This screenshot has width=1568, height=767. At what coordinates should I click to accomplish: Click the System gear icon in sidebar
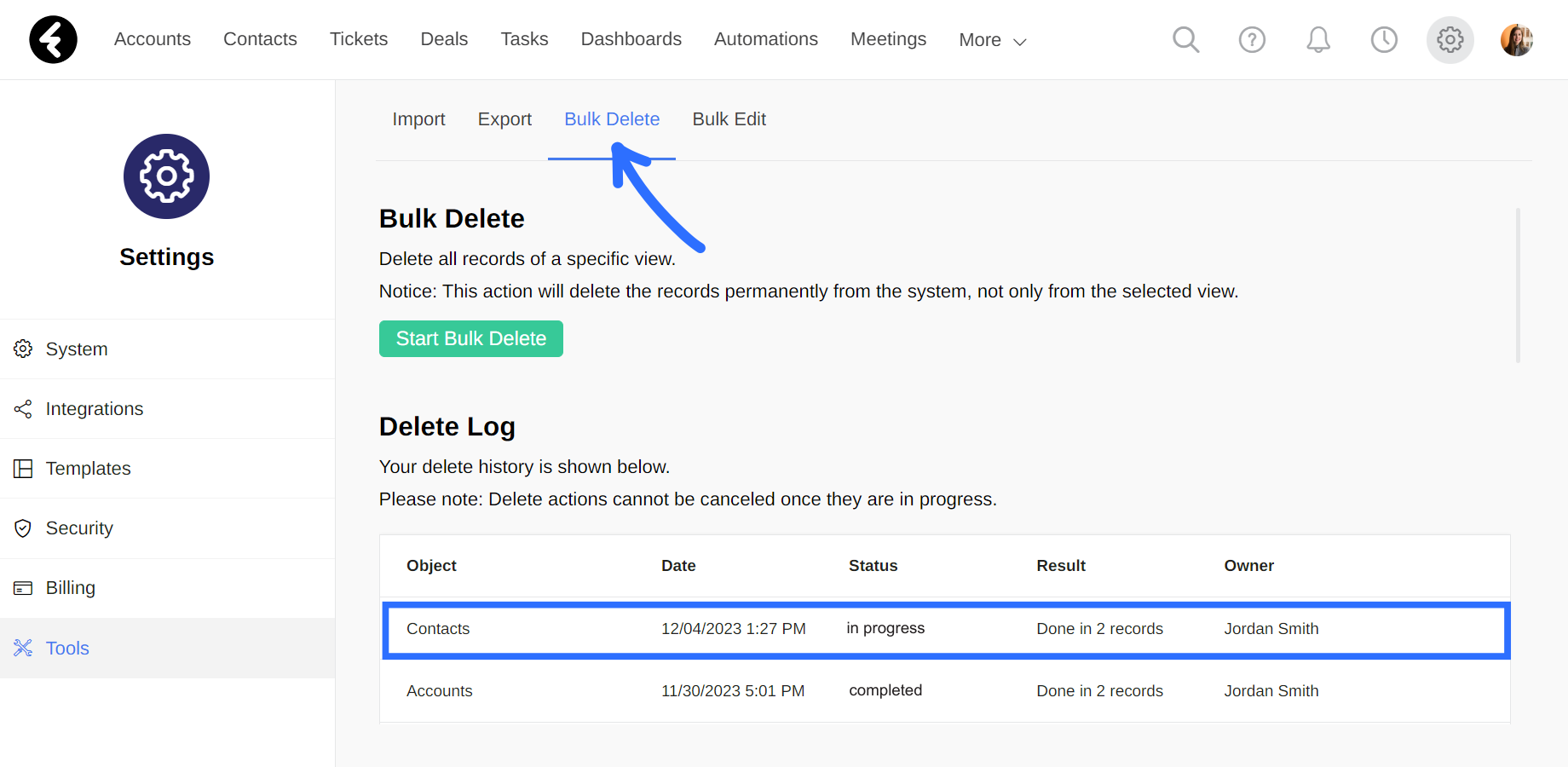tap(23, 349)
